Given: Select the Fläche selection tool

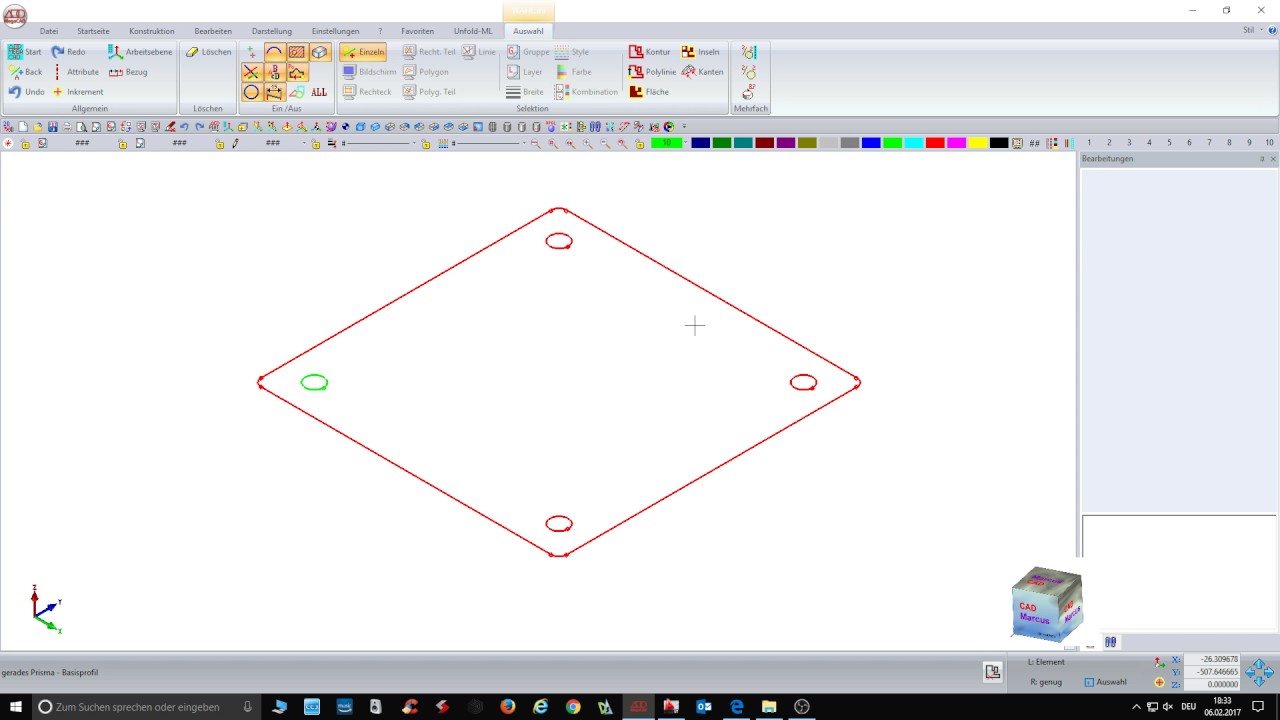Looking at the screenshot, I should [x=648, y=92].
